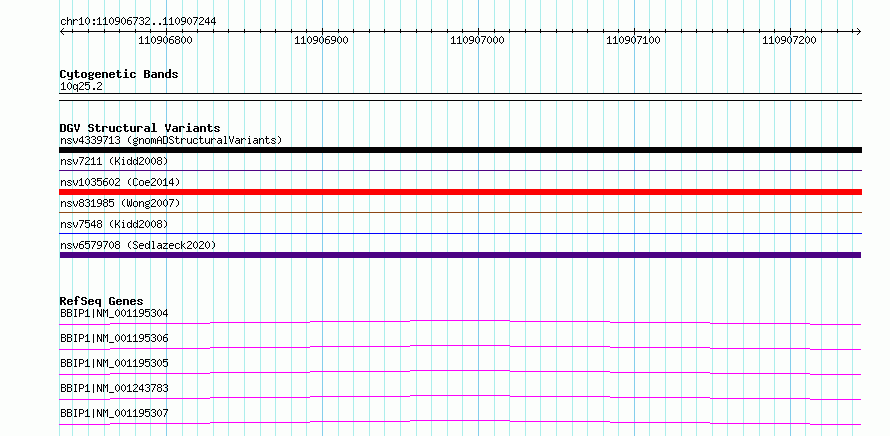Click the 110907100 ruler tick label
Screen dimensions: 890x436
coord(633,40)
